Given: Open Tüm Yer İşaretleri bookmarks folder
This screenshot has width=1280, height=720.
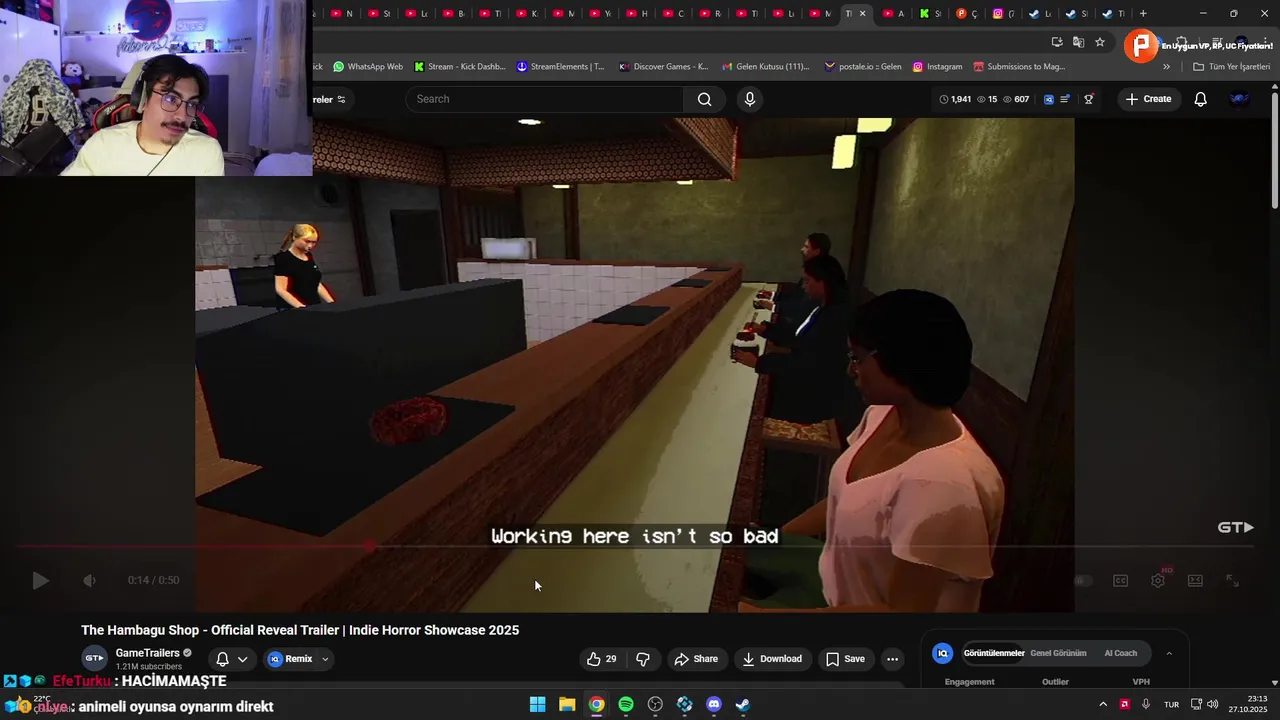Looking at the screenshot, I should click(1231, 67).
